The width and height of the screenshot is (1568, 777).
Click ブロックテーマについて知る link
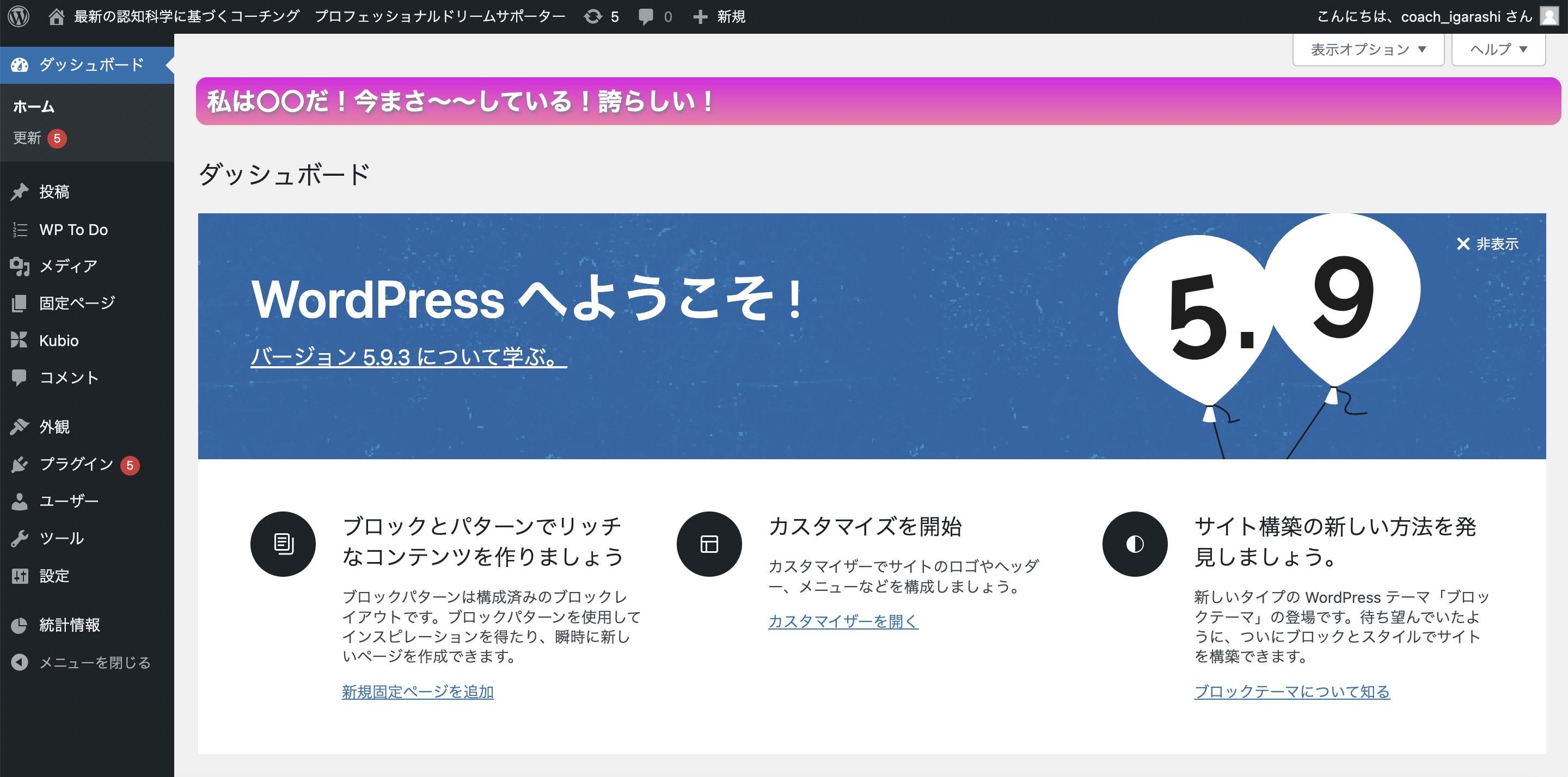point(1291,692)
